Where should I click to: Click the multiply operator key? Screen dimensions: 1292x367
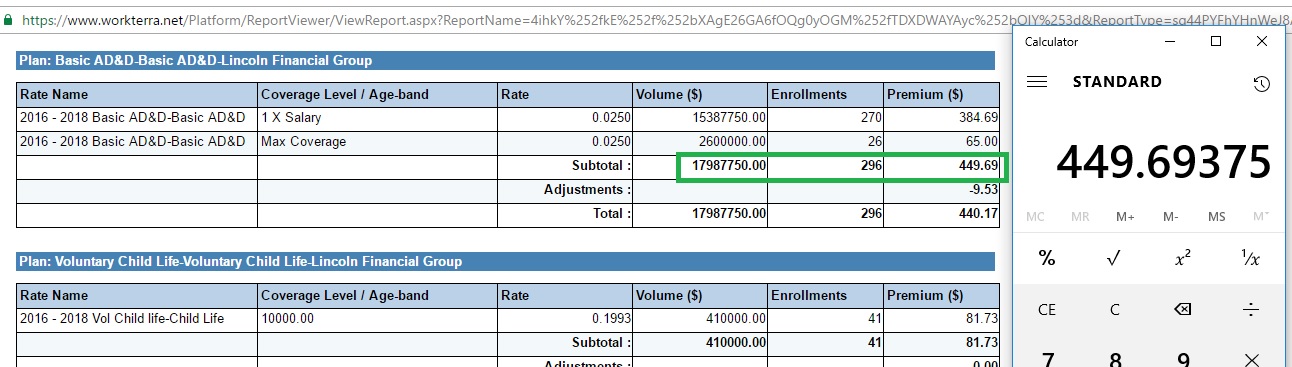tap(1250, 358)
